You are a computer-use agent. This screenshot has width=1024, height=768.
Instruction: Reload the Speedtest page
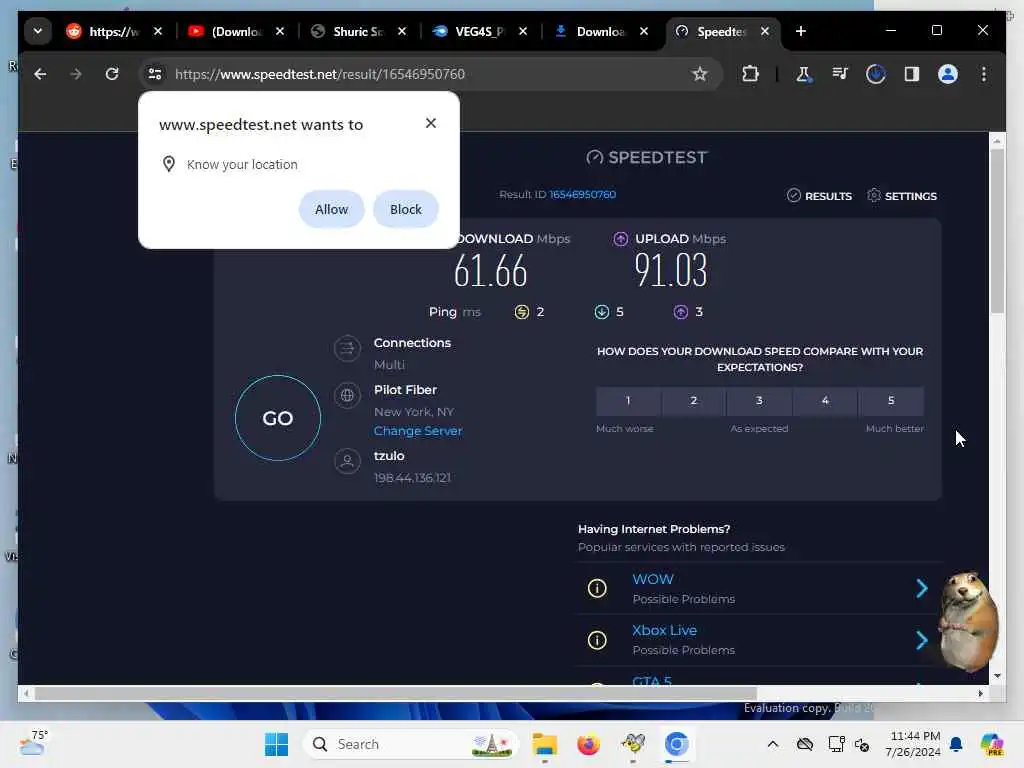[x=112, y=74]
